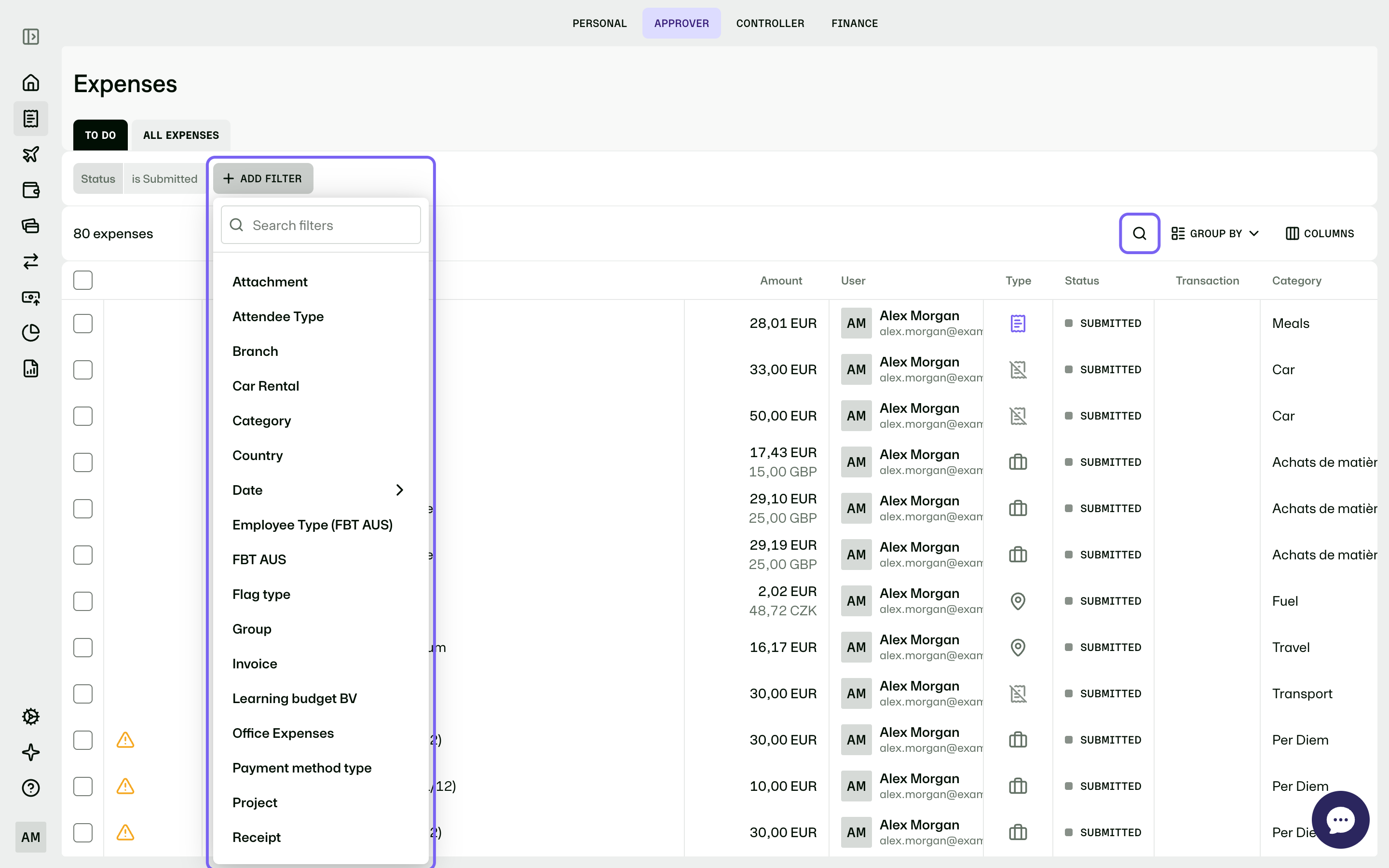Switch to the Approver role tab

pyautogui.click(x=681, y=23)
